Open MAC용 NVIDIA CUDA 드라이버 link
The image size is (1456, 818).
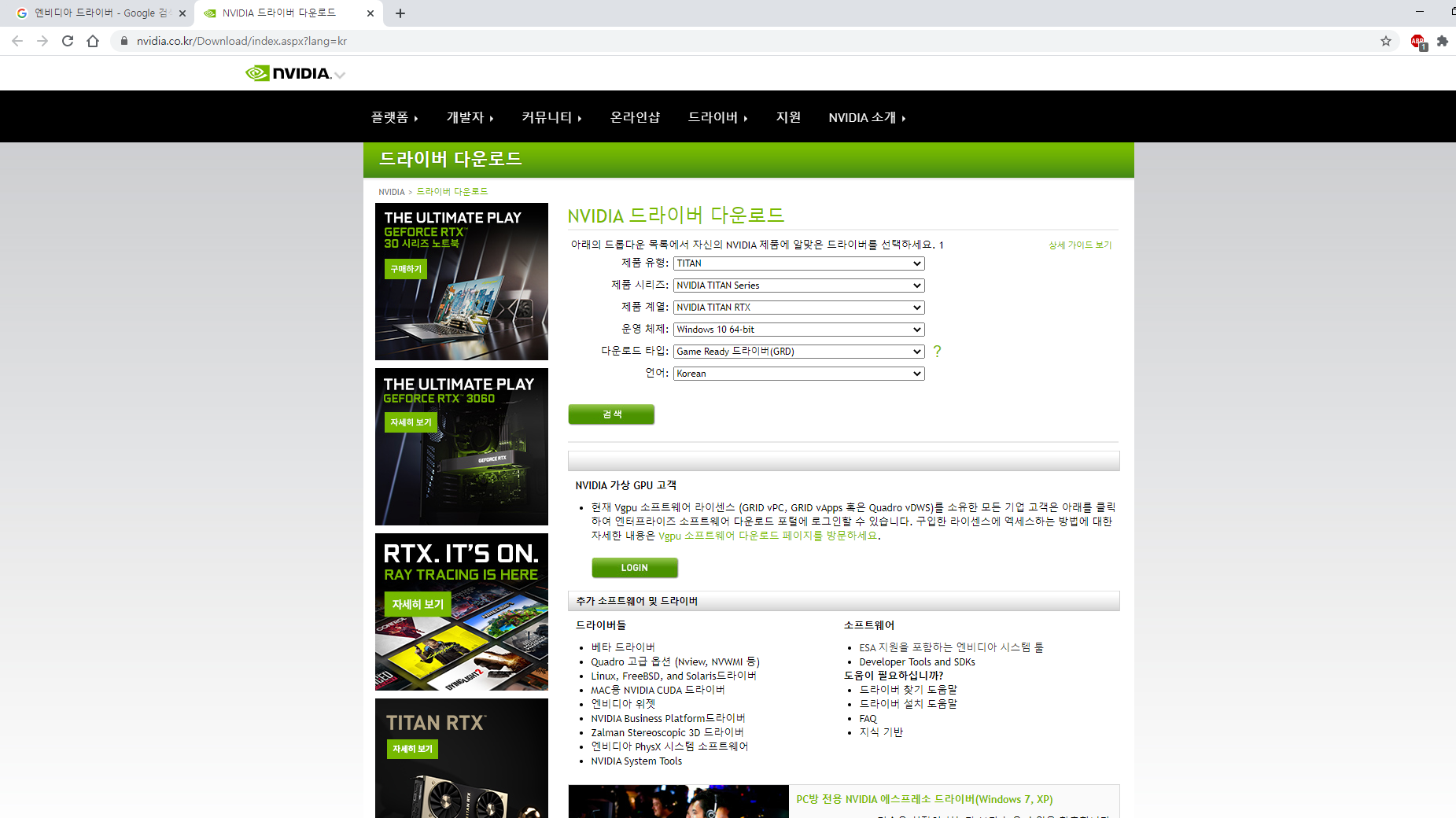pos(658,690)
